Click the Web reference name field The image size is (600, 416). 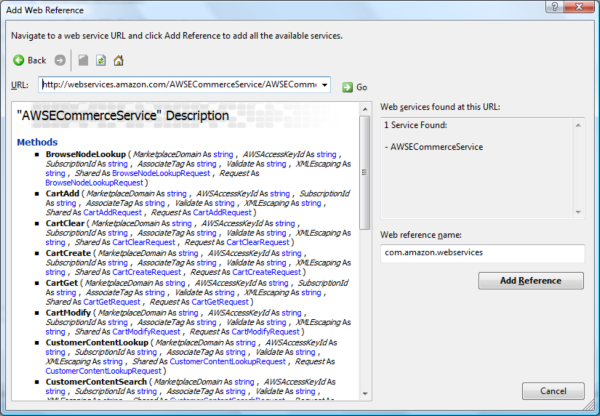point(482,253)
